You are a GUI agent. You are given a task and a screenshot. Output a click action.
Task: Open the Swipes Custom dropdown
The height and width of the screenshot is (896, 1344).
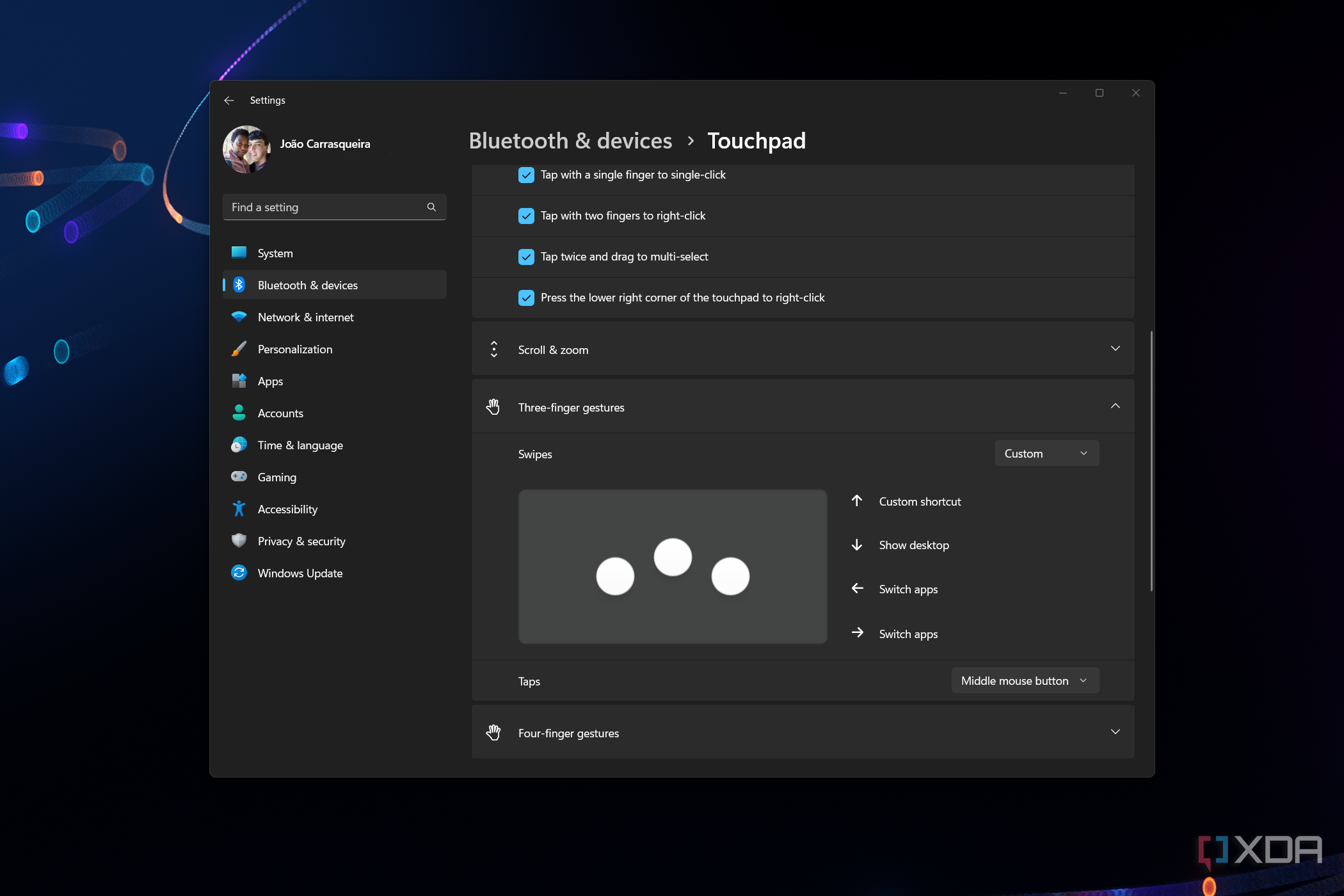coord(1046,453)
